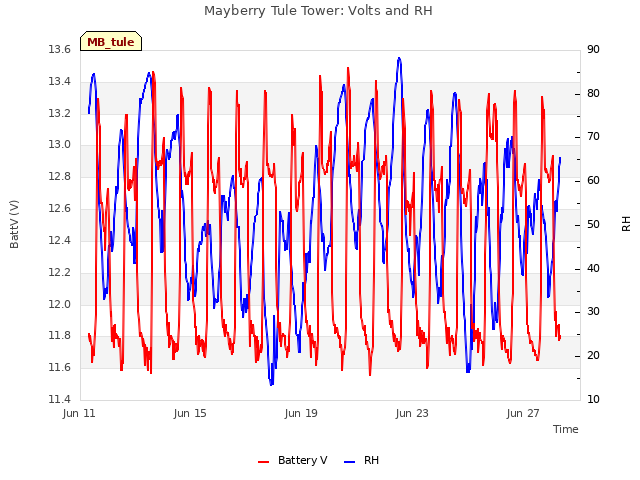Image resolution: width=640 pixels, height=480 pixels.
Task: Toggle the RH legend entry
Action: 361,460
